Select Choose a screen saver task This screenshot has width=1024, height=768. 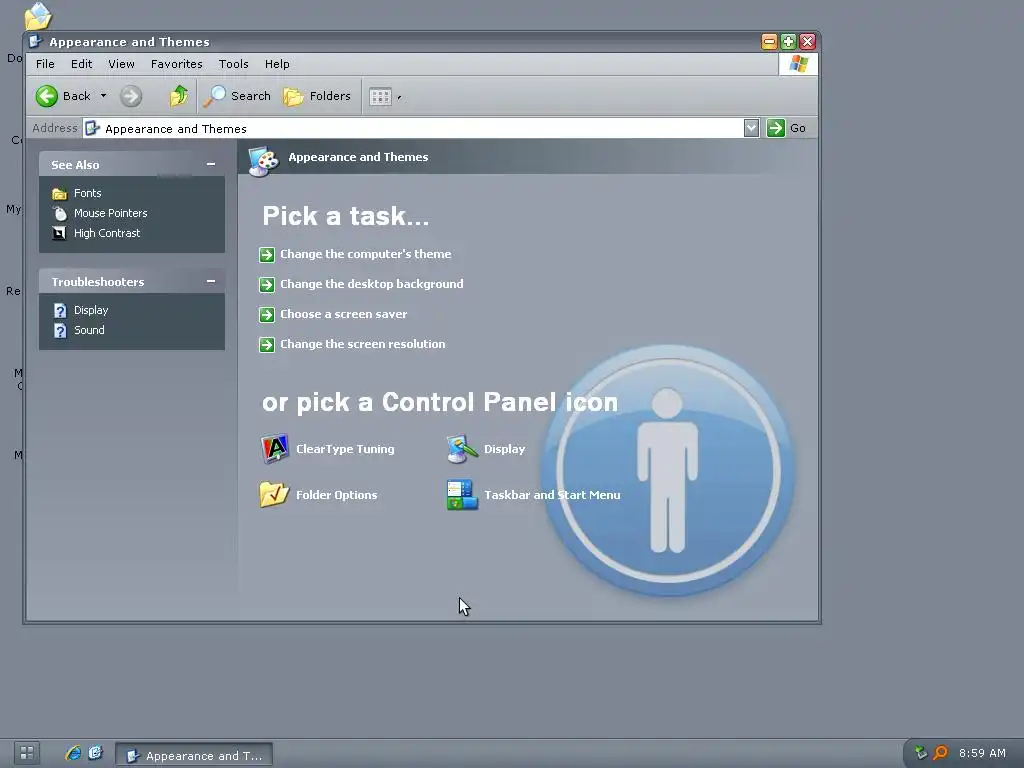[x=344, y=314]
